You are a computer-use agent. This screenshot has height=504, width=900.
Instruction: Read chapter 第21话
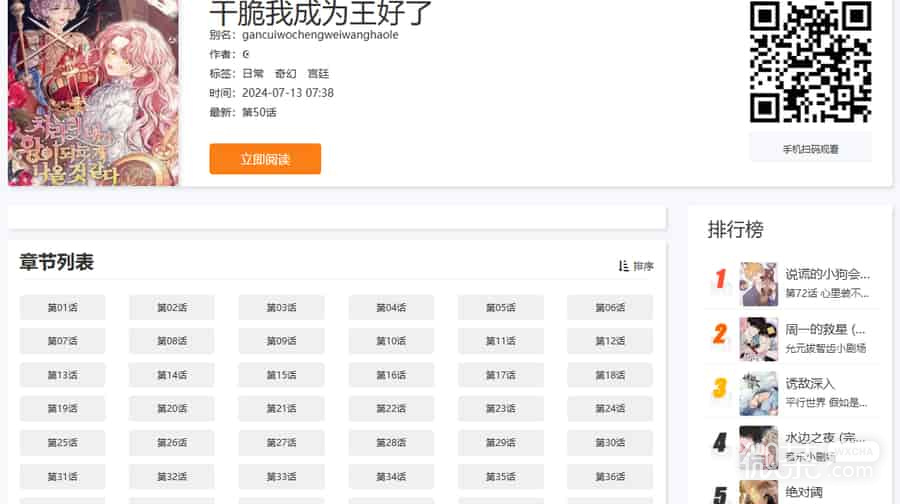(x=281, y=409)
